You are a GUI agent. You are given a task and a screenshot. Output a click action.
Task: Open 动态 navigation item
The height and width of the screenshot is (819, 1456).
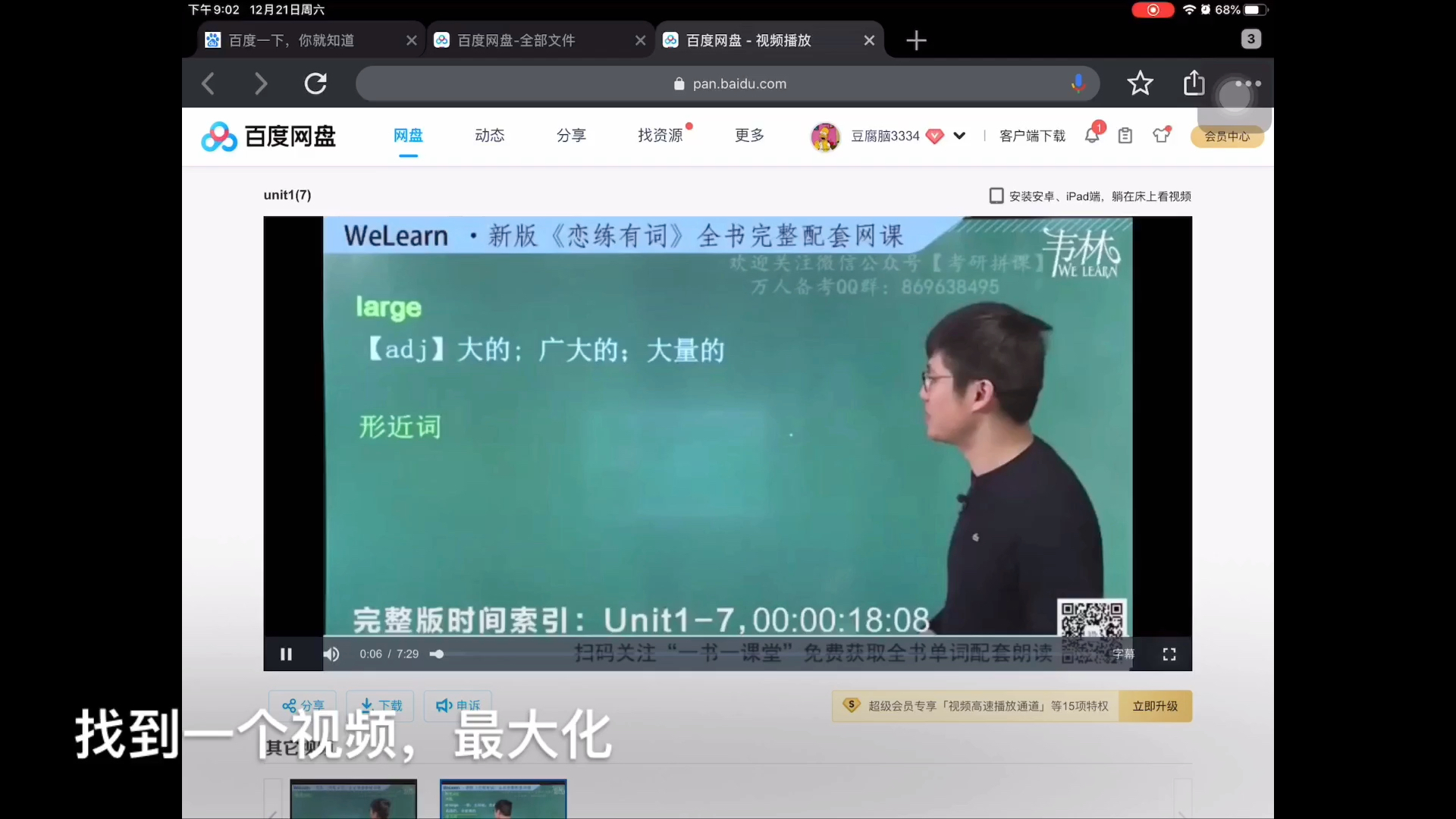490,135
